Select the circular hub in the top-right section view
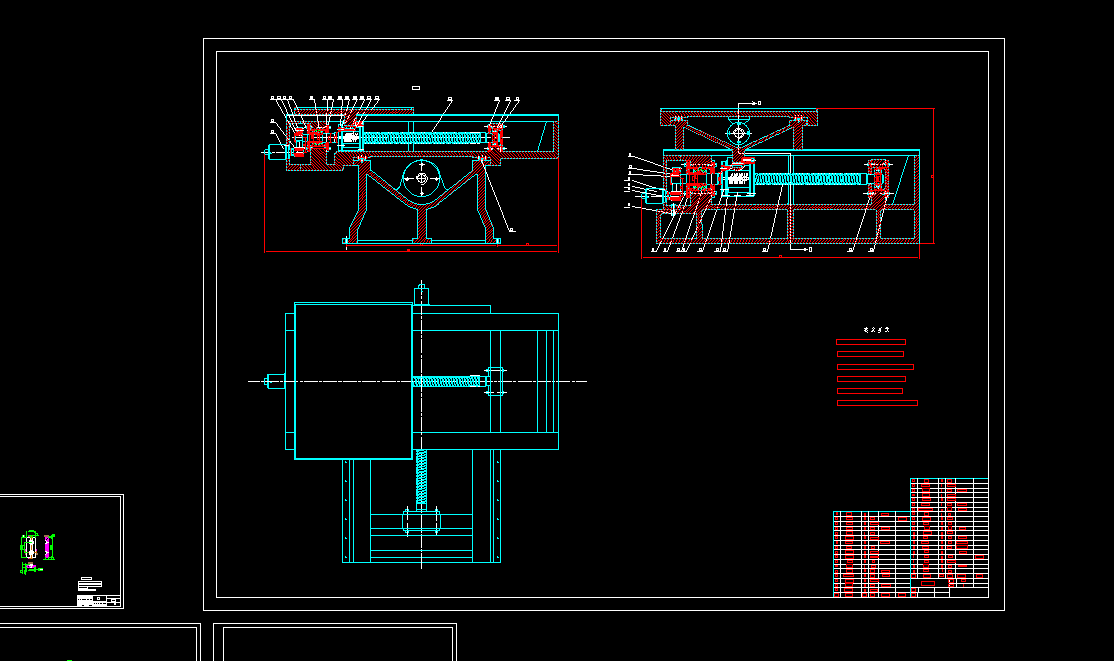 [739, 133]
